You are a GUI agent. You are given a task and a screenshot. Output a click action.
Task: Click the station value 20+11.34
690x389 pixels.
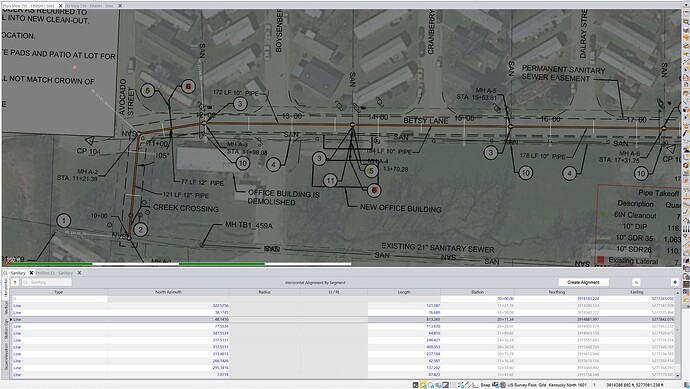[x=506, y=319]
